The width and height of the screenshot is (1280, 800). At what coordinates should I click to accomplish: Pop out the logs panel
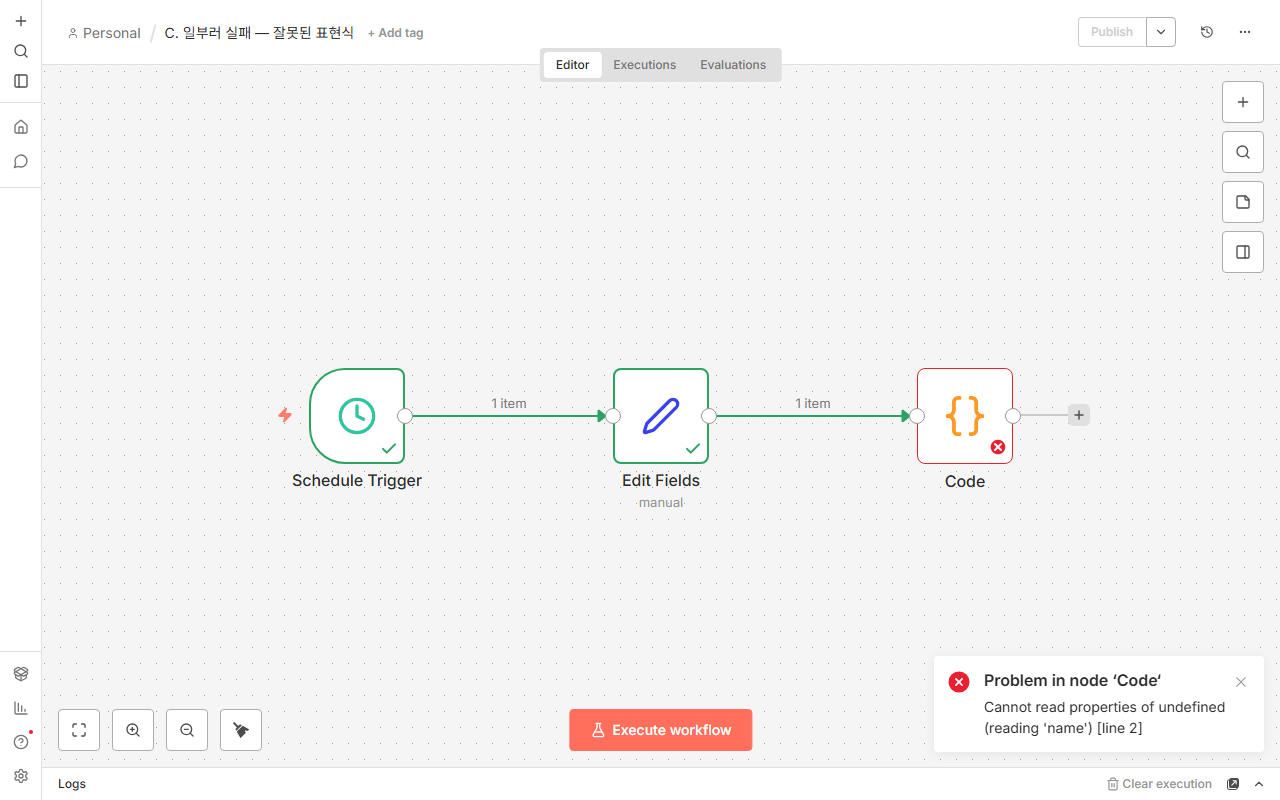(x=1233, y=784)
